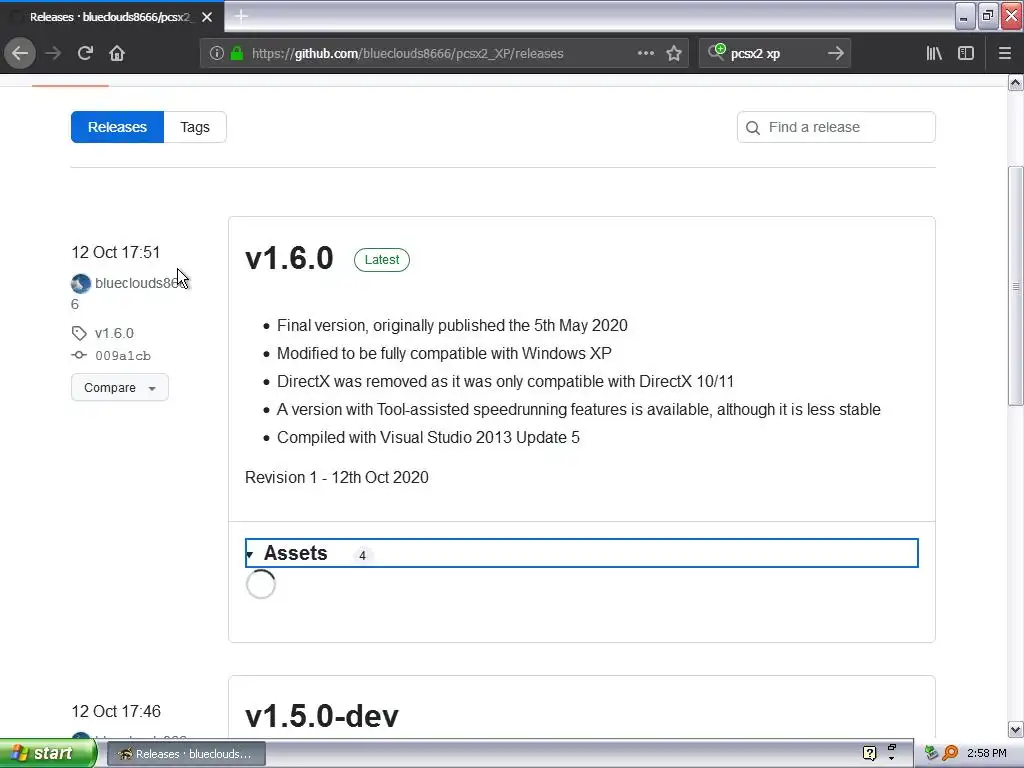Screen dimensions: 1024x768
Task: Switch to the Tags tab
Action: (195, 127)
